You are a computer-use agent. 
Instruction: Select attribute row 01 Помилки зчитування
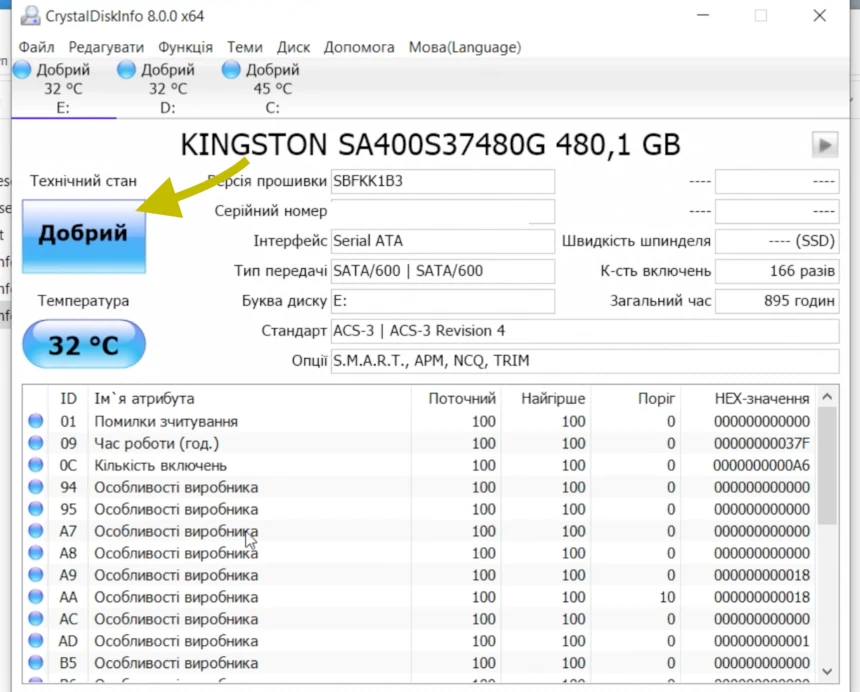(420, 422)
